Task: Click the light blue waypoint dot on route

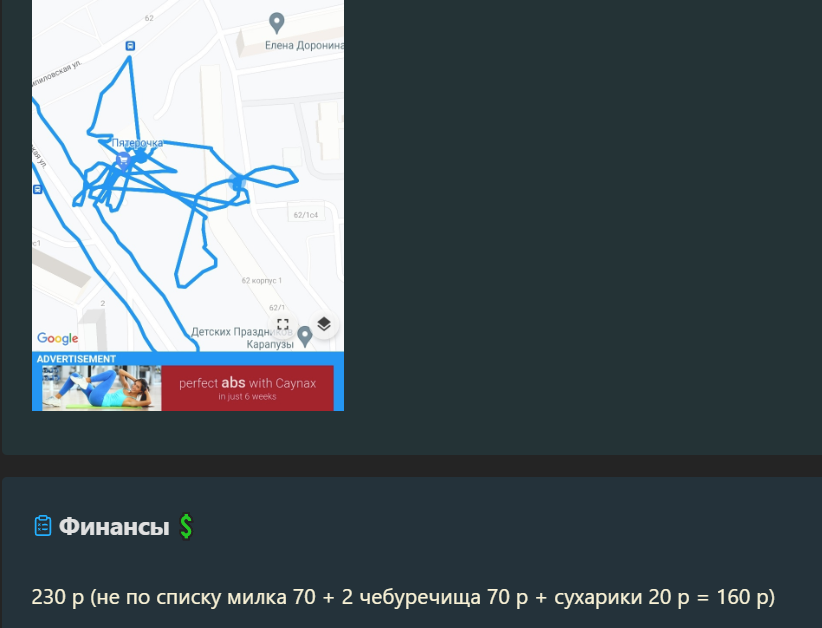Action: 237,182
